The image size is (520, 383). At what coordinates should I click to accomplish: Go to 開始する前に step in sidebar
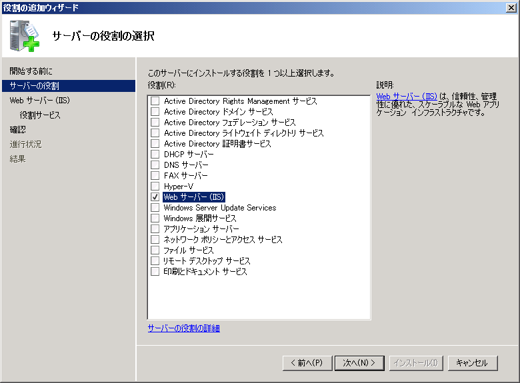[x=31, y=71]
